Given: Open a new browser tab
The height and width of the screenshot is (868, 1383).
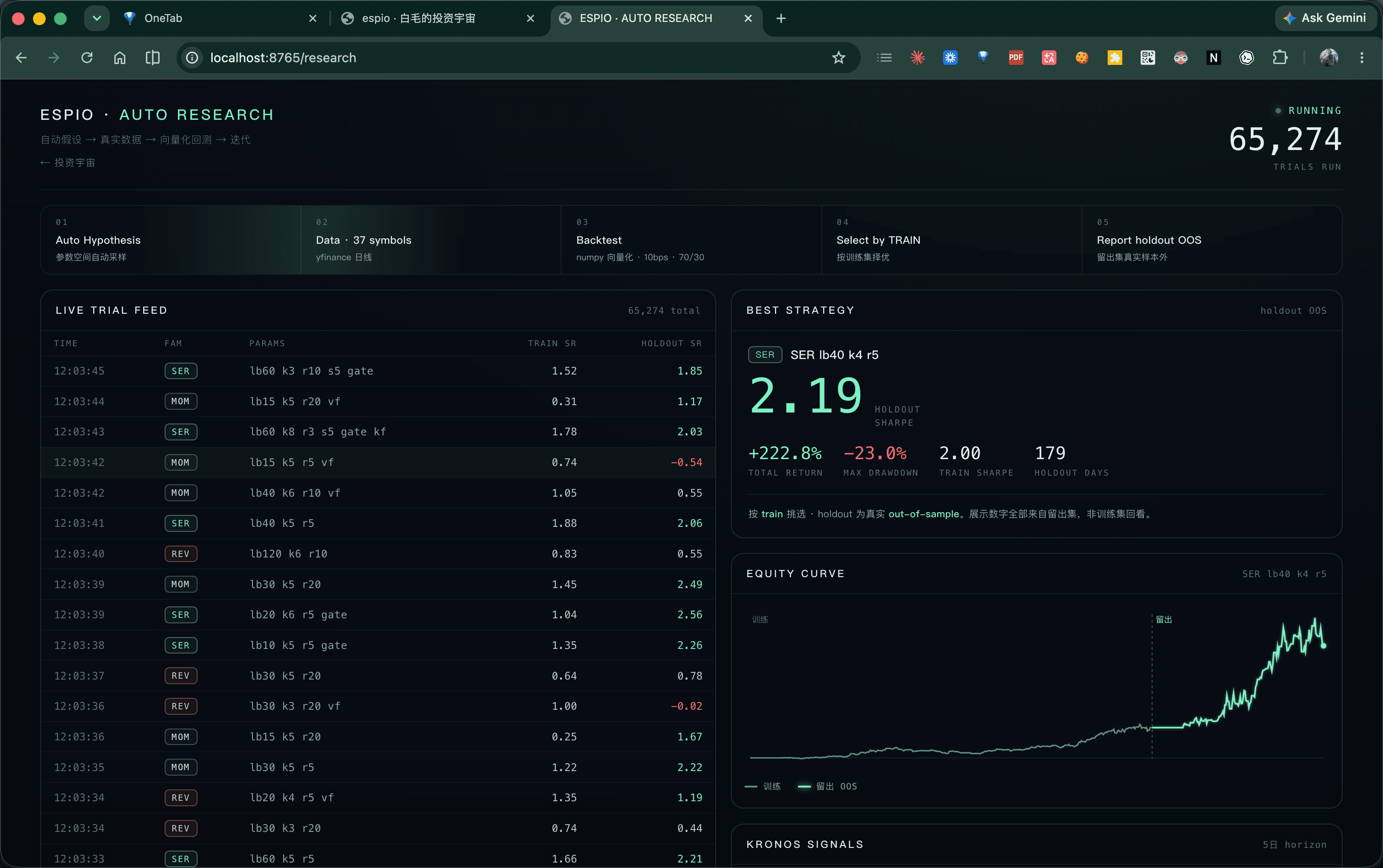Looking at the screenshot, I should click(781, 18).
